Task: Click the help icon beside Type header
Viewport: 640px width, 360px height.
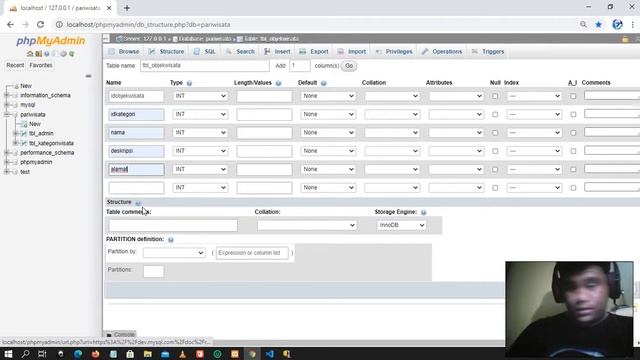Action: [x=189, y=83]
